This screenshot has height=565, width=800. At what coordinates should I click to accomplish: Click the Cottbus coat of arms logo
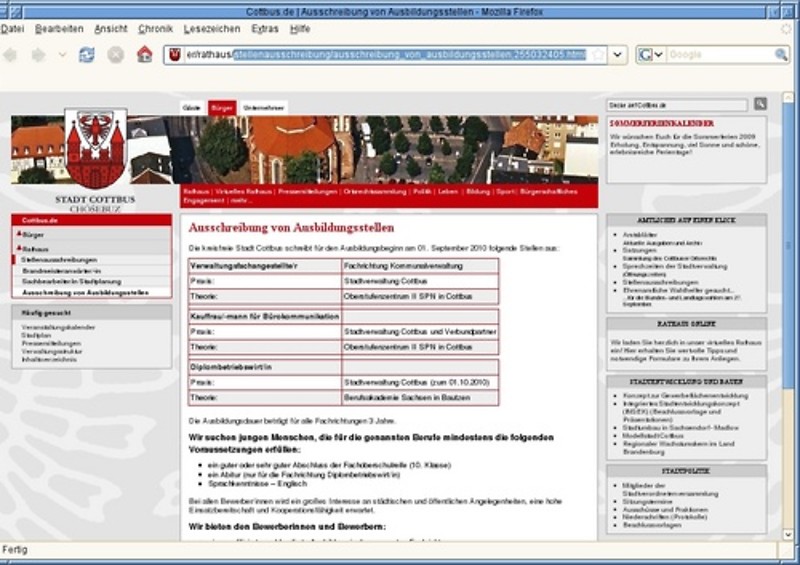tap(95, 148)
